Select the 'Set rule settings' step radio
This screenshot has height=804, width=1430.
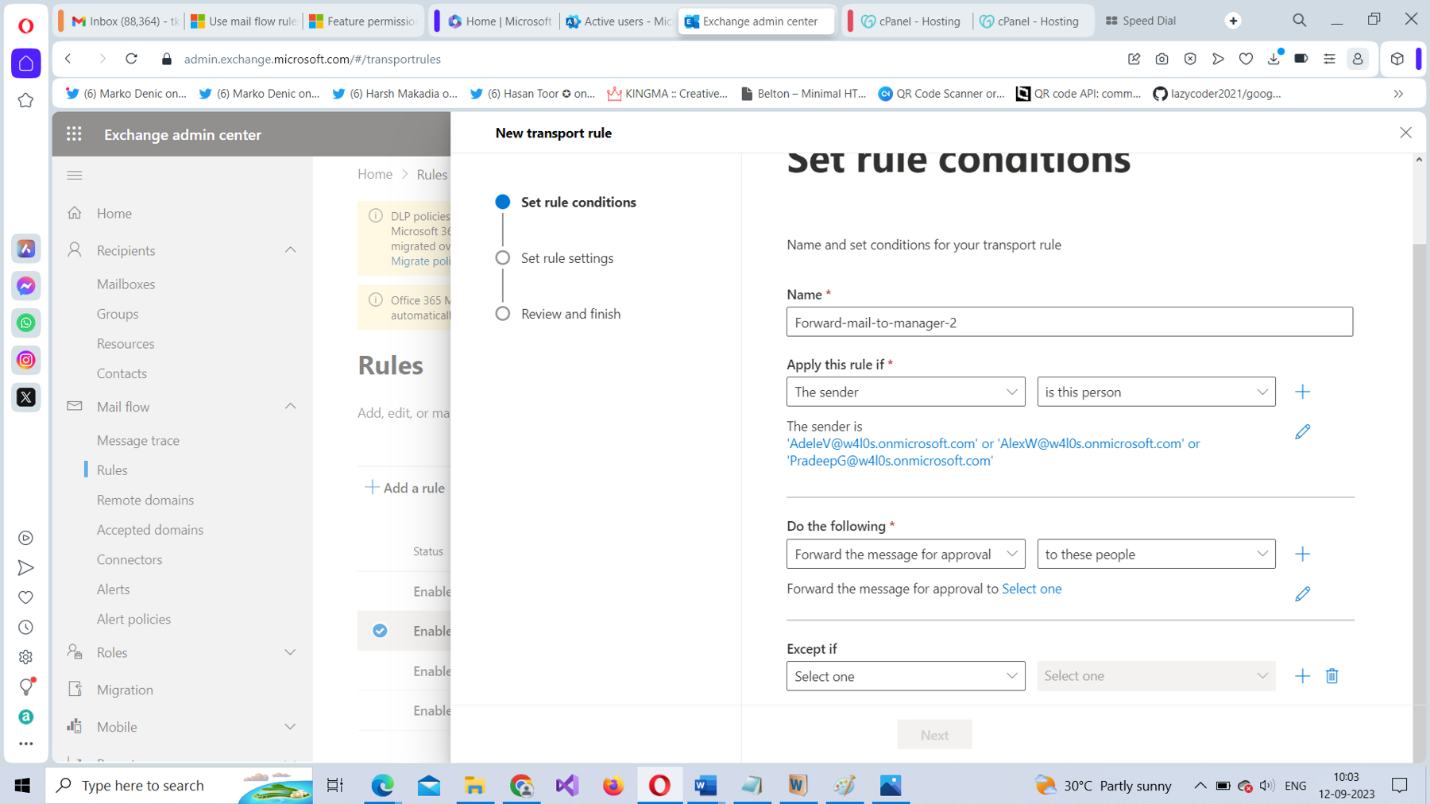pyautogui.click(x=503, y=258)
